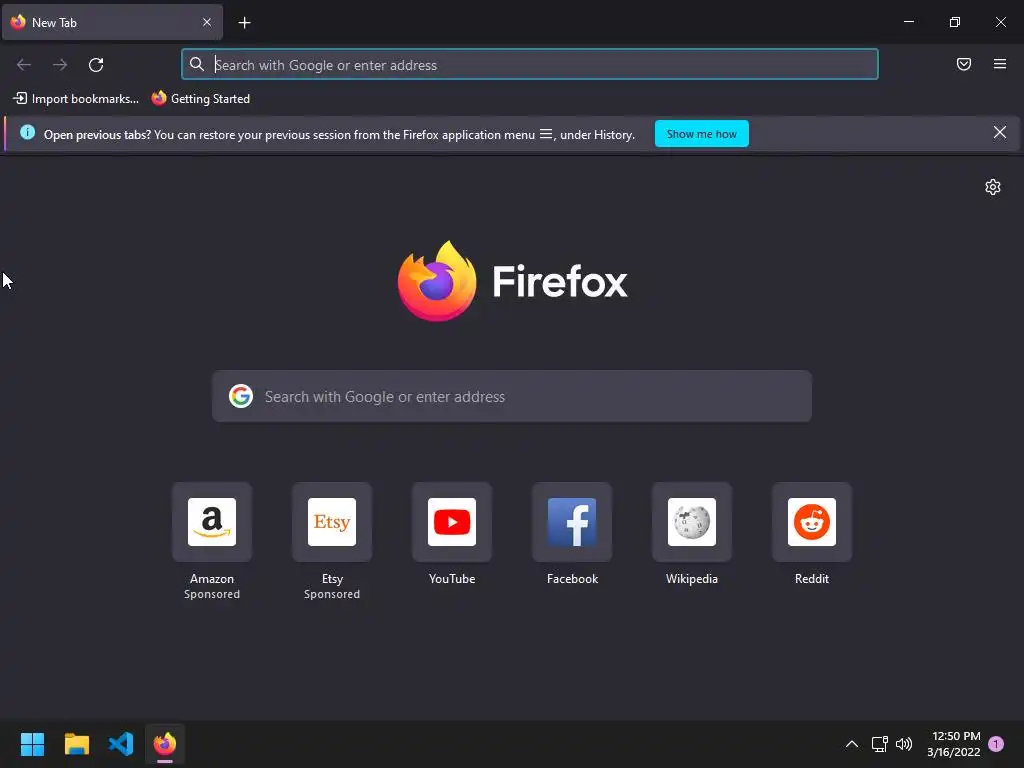This screenshot has width=1024, height=768.
Task: Dismiss the previous tabs notification bar
Action: [1000, 133]
